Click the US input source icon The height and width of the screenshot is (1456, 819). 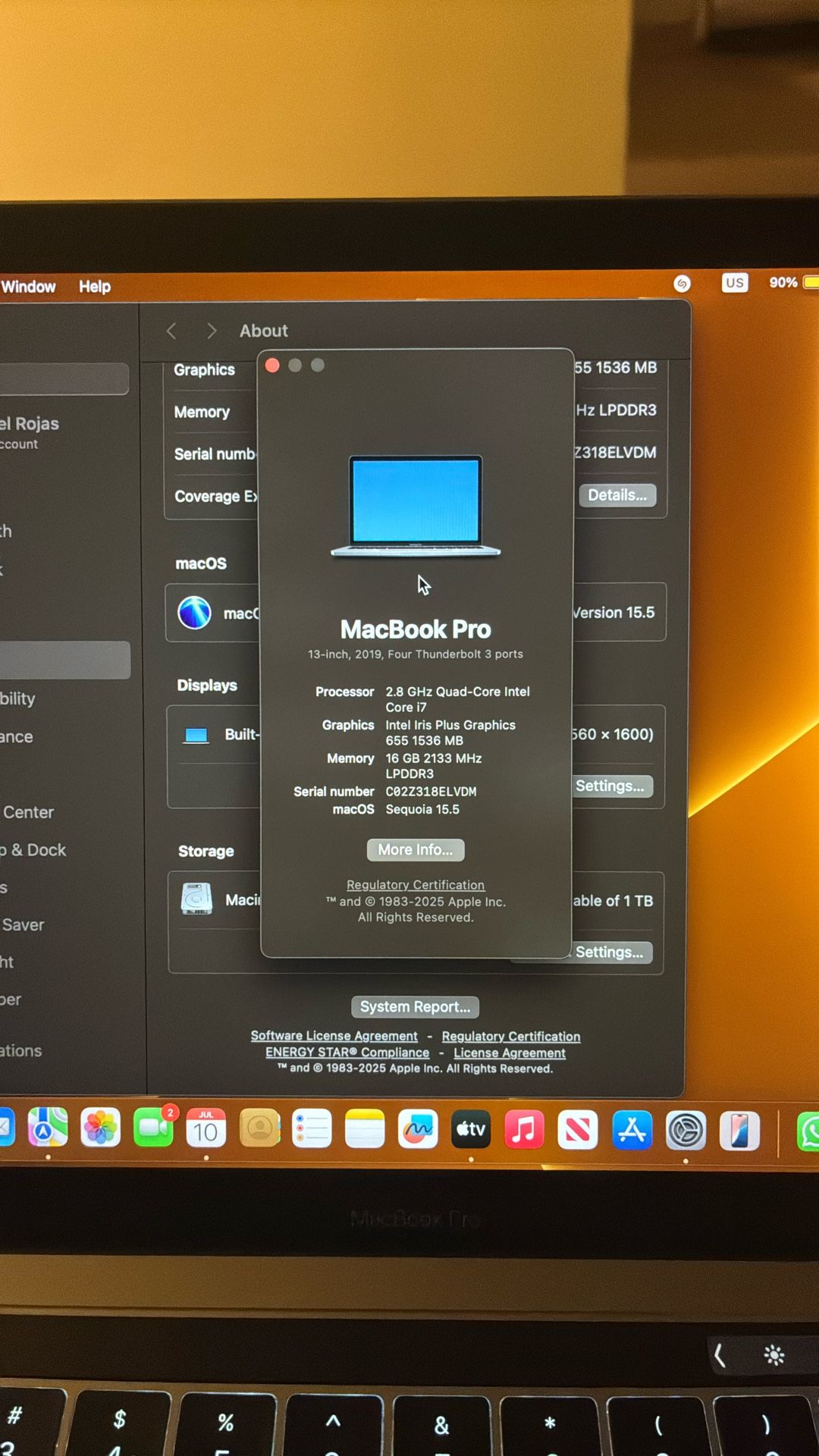pos(734,283)
